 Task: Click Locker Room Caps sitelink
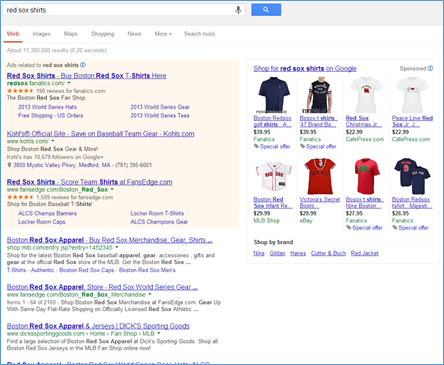[42, 222]
